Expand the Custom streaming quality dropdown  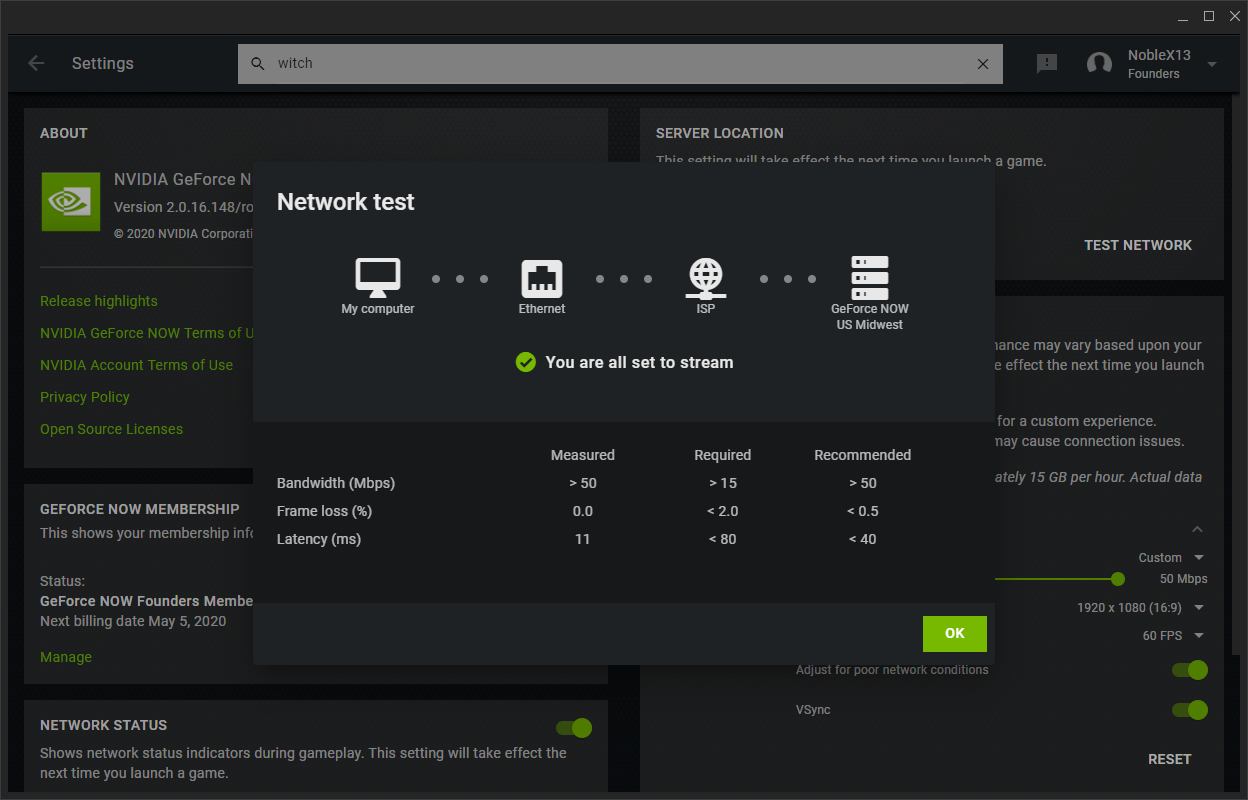click(x=1172, y=557)
